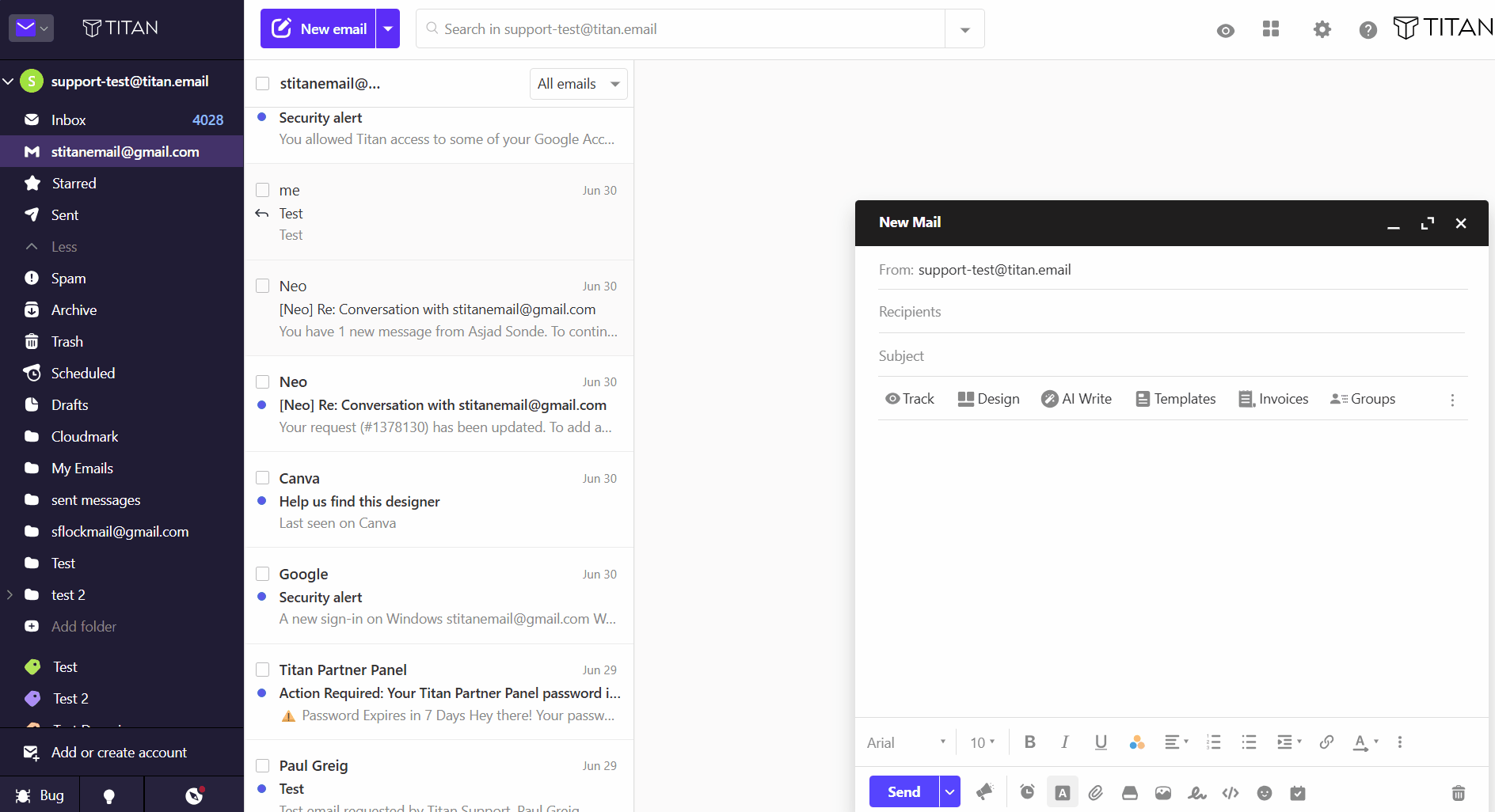Click the search emails box
Image resolution: width=1495 pixels, height=812 pixels.
[x=681, y=29]
